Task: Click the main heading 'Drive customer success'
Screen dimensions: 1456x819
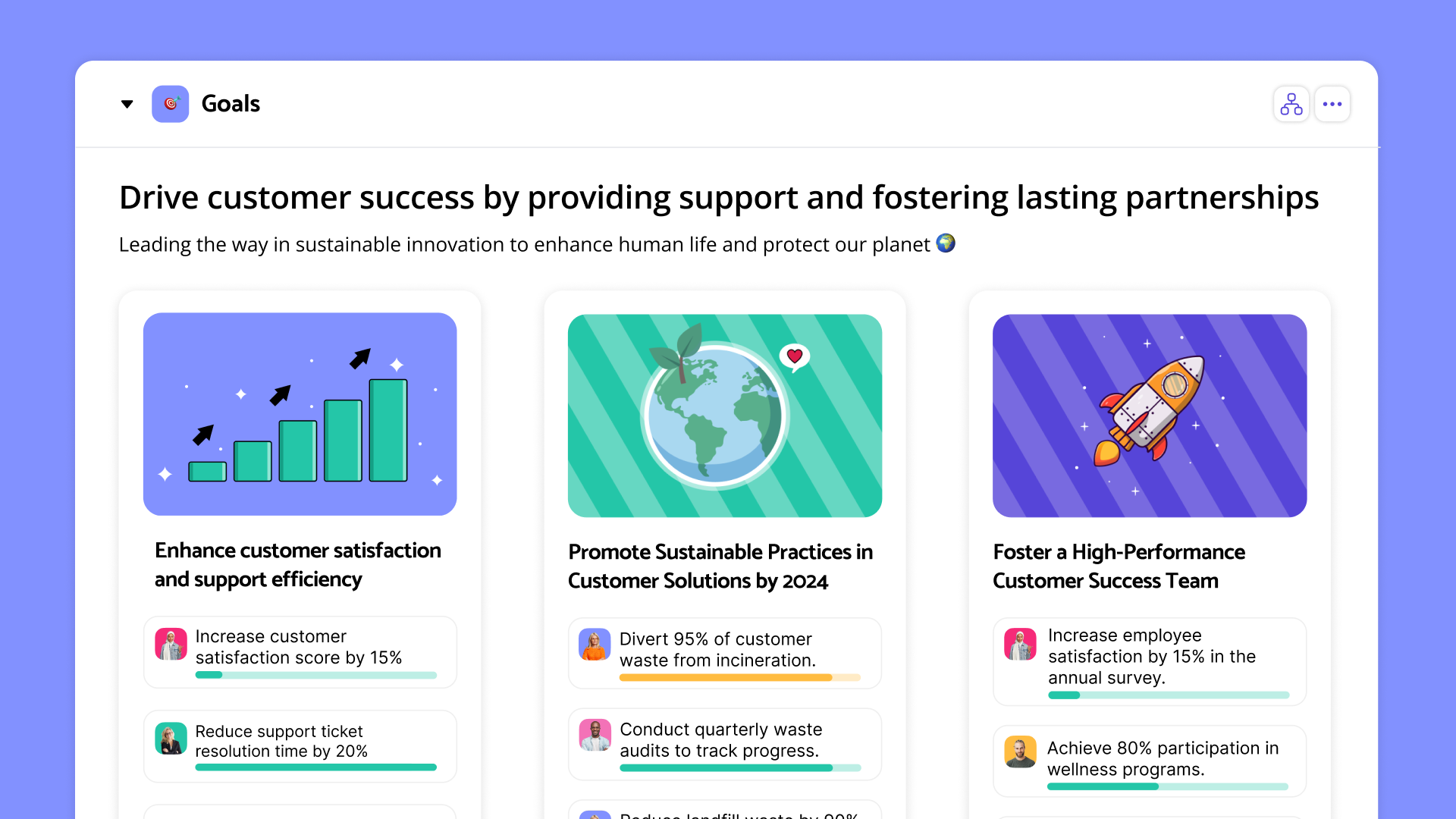Action: [718, 198]
